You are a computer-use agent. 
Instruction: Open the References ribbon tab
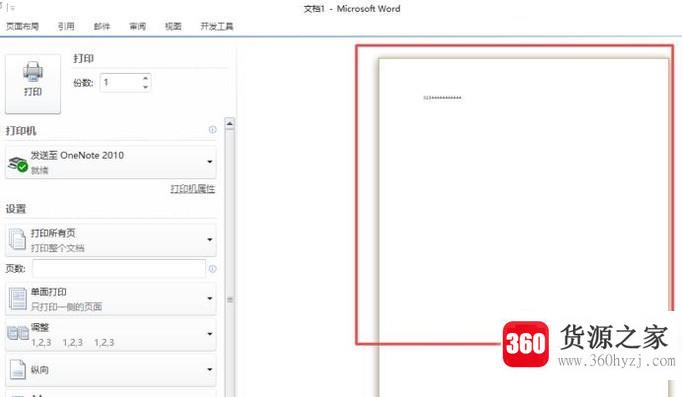coord(66,27)
